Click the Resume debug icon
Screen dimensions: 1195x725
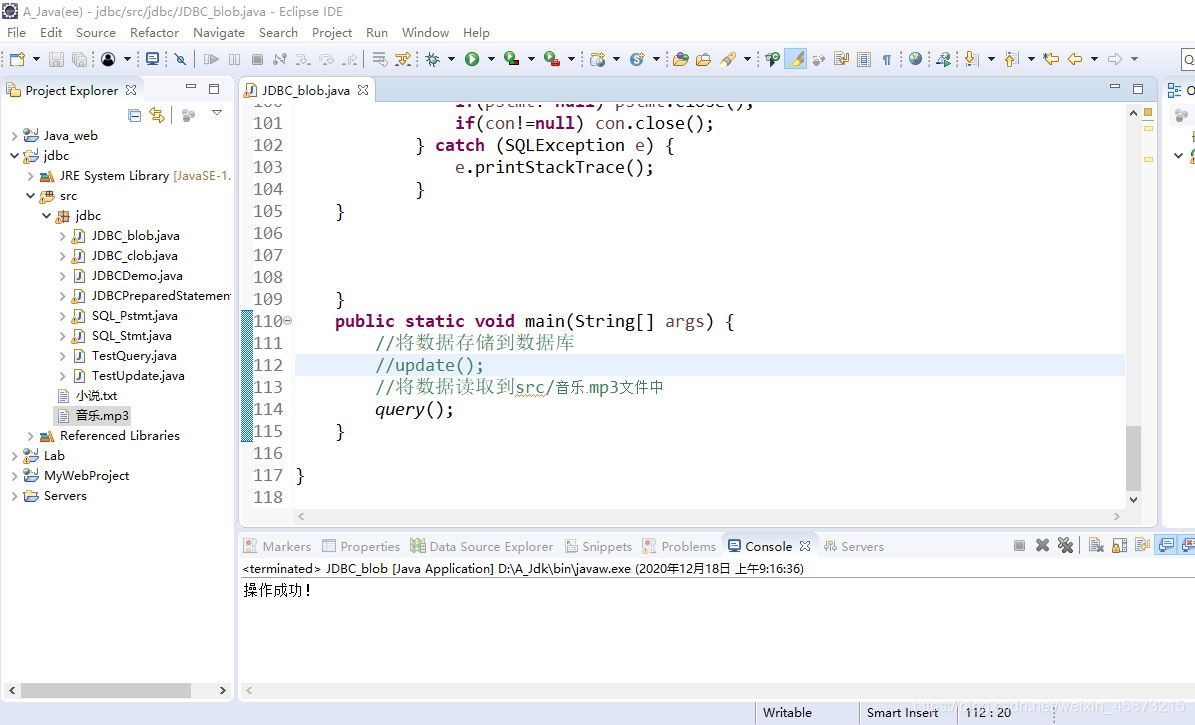pos(211,59)
